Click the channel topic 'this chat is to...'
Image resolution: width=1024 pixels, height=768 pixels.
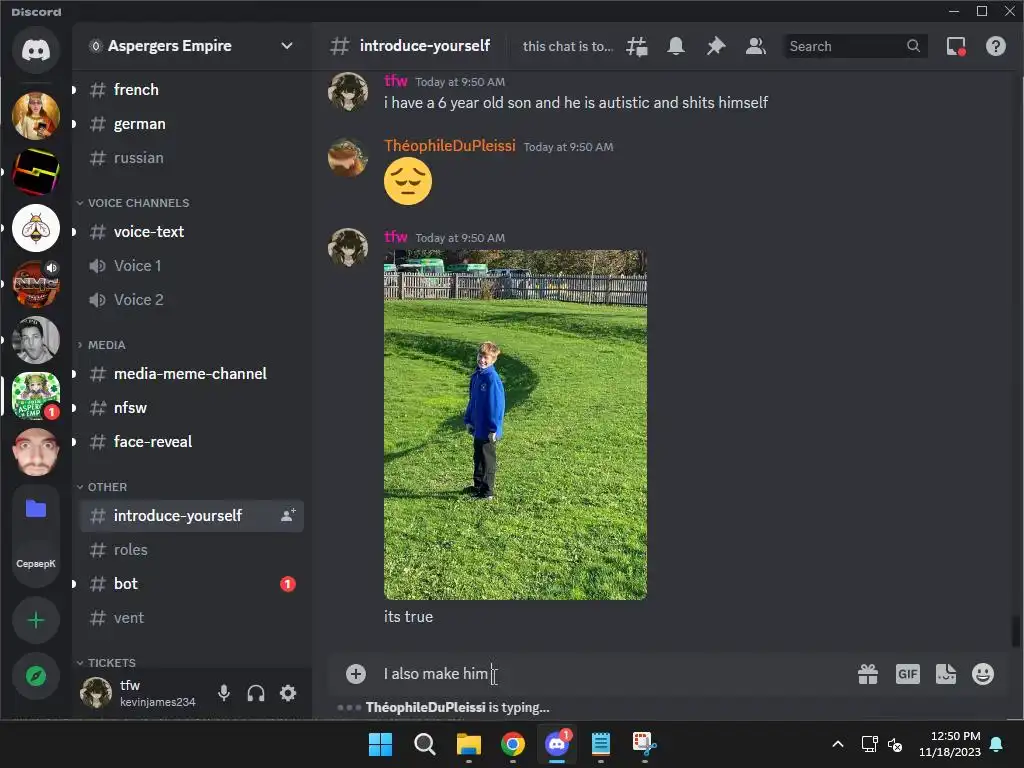568,46
